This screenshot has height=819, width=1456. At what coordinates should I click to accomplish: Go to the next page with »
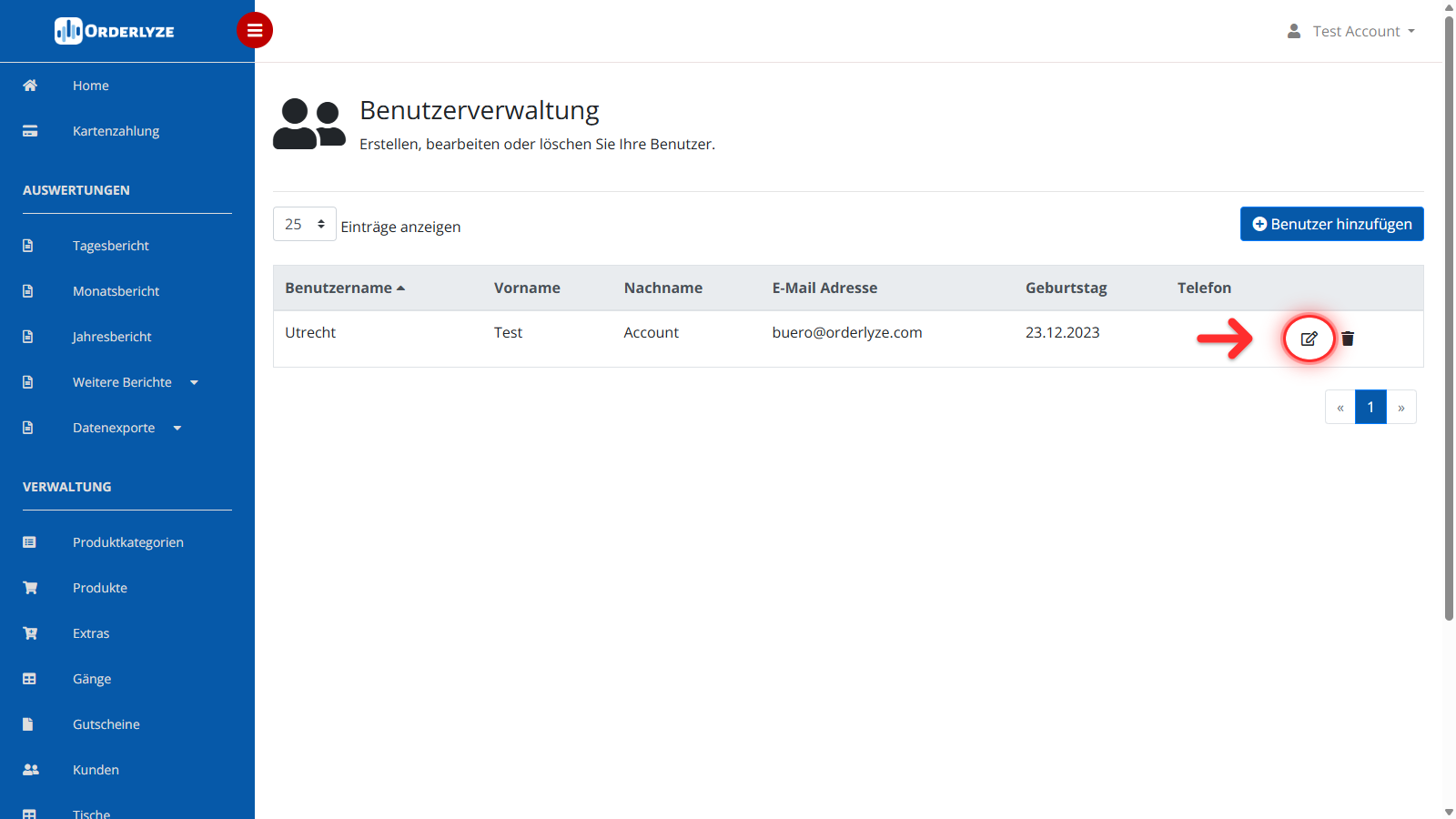click(1401, 407)
